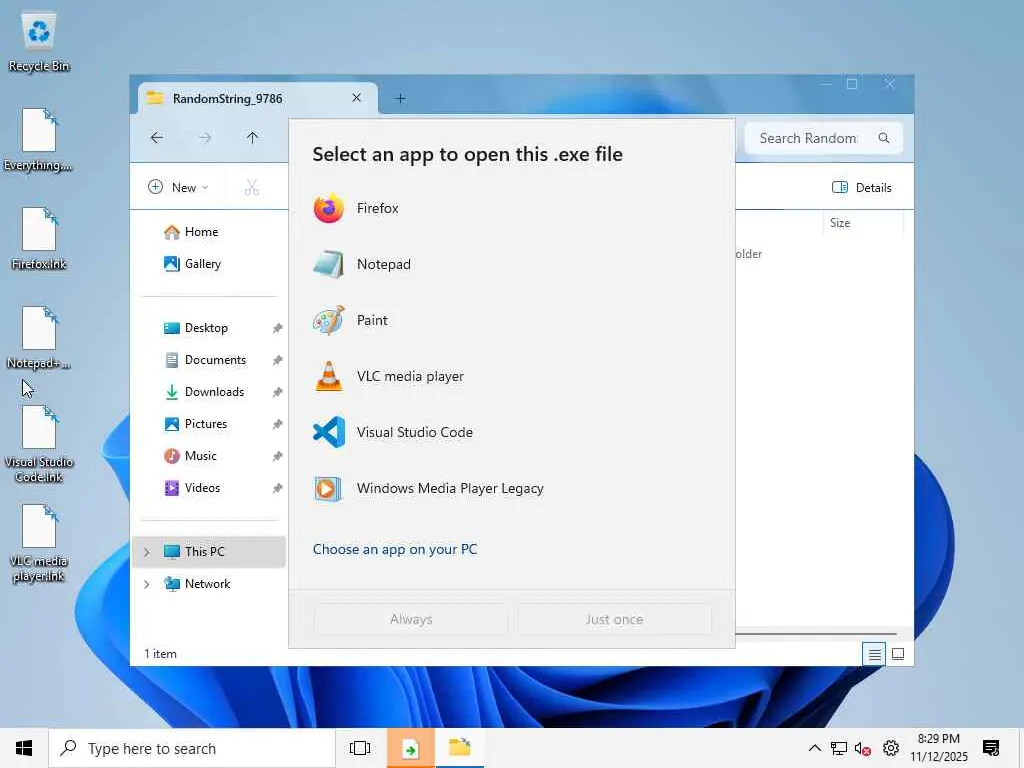This screenshot has width=1024, height=768.
Task: Open the pinned Videos folder
Action: coord(192,488)
